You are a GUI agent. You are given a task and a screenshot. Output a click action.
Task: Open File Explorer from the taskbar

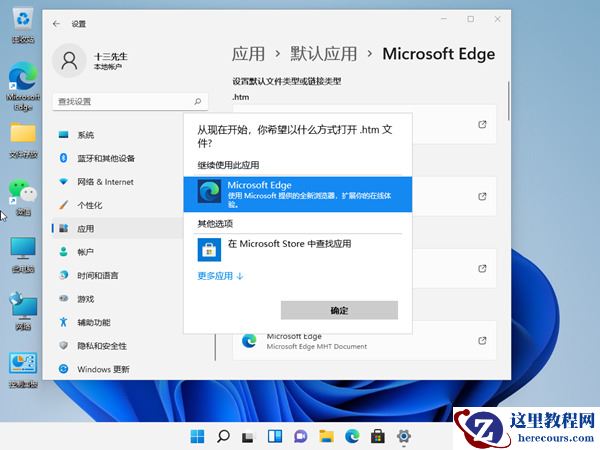326,436
